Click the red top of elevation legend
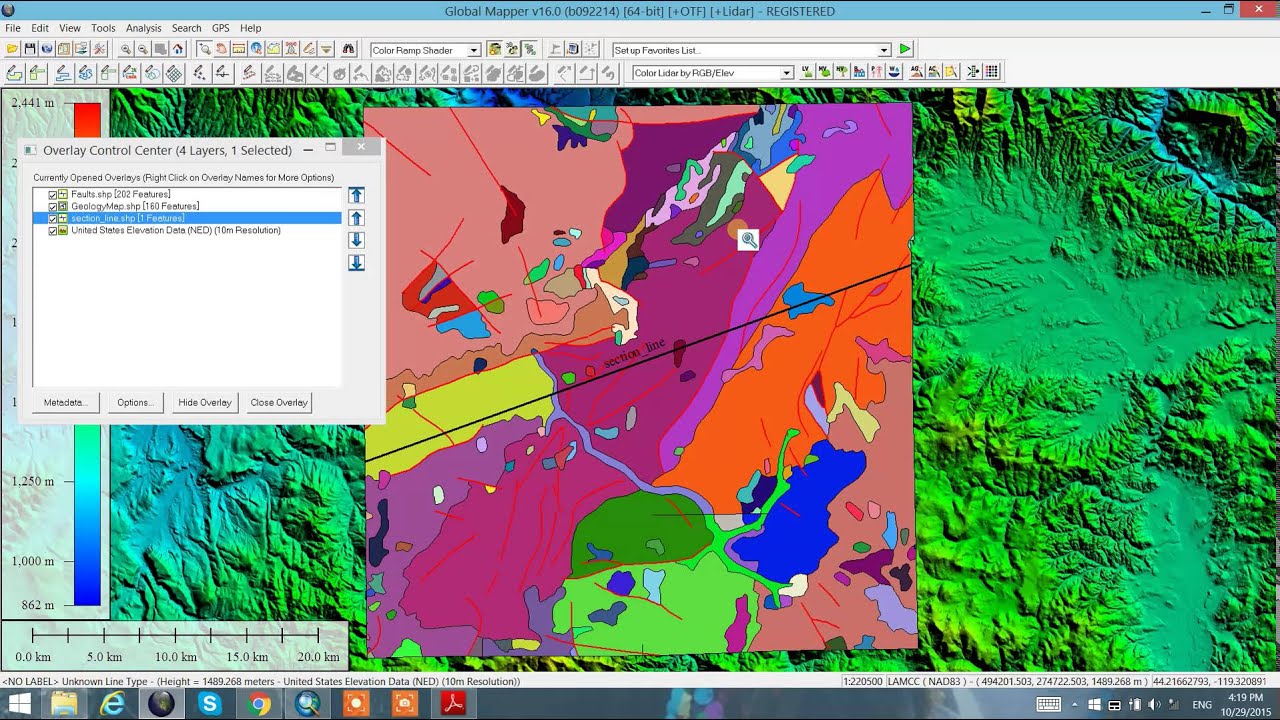Viewport: 1280px width, 720px height. tap(87, 115)
